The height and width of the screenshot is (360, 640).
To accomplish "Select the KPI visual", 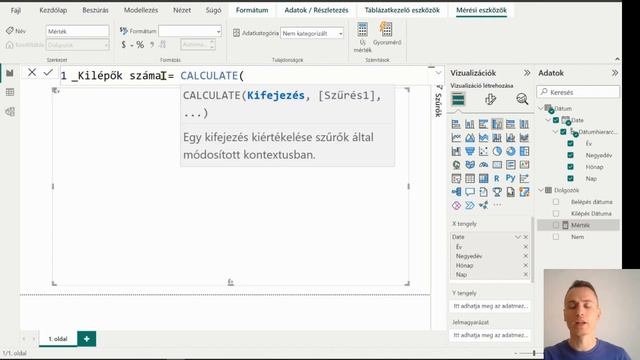I will click(x=524, y=164).
